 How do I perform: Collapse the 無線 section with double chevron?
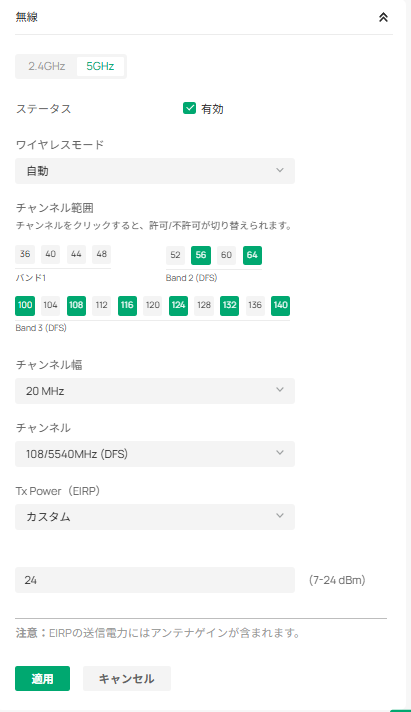click(x=383, y=17)
